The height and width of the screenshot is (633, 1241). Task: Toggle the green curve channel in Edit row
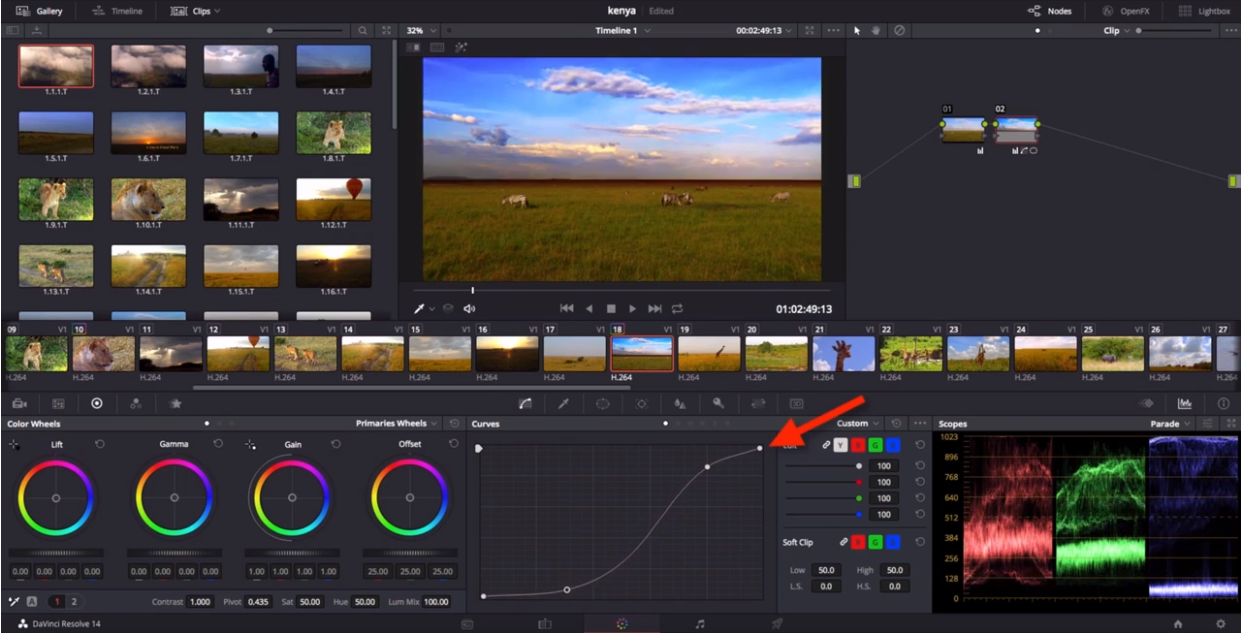(x=875, y=445)
